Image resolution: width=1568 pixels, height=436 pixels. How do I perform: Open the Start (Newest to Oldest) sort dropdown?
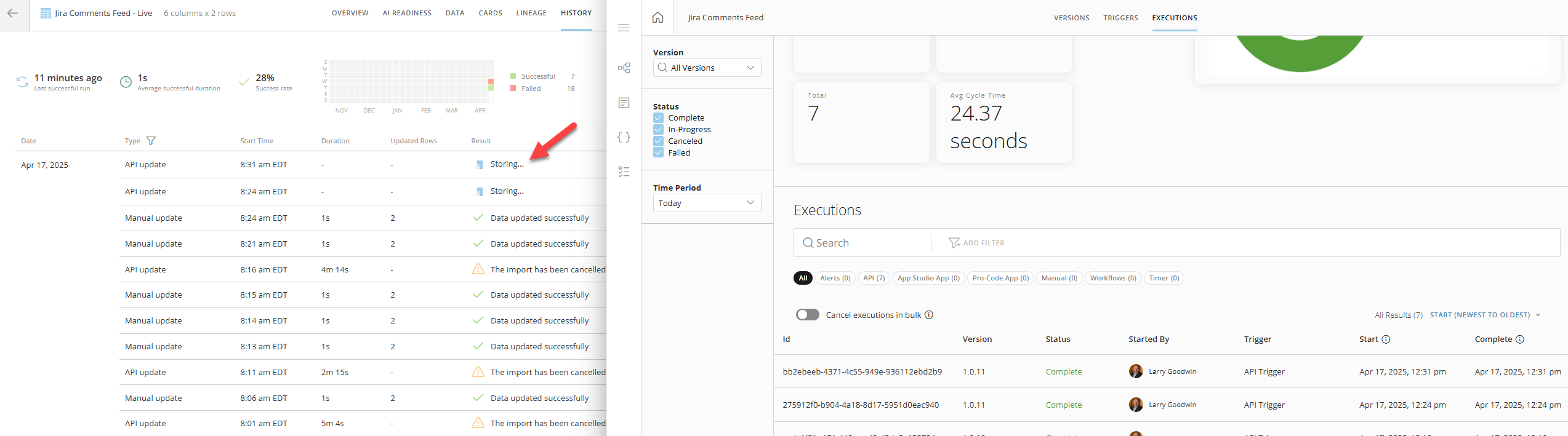click(1485, 315)
